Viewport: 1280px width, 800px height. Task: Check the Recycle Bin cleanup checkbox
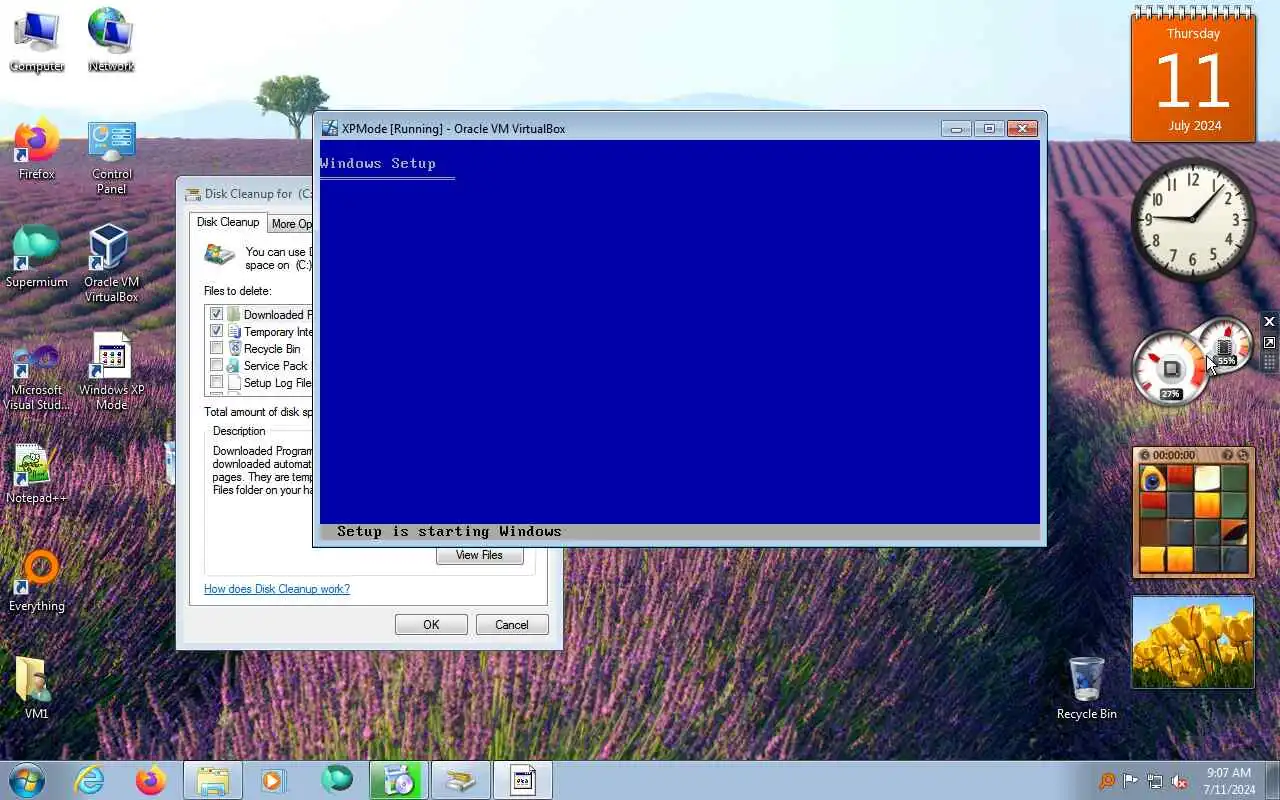[216, 348]
